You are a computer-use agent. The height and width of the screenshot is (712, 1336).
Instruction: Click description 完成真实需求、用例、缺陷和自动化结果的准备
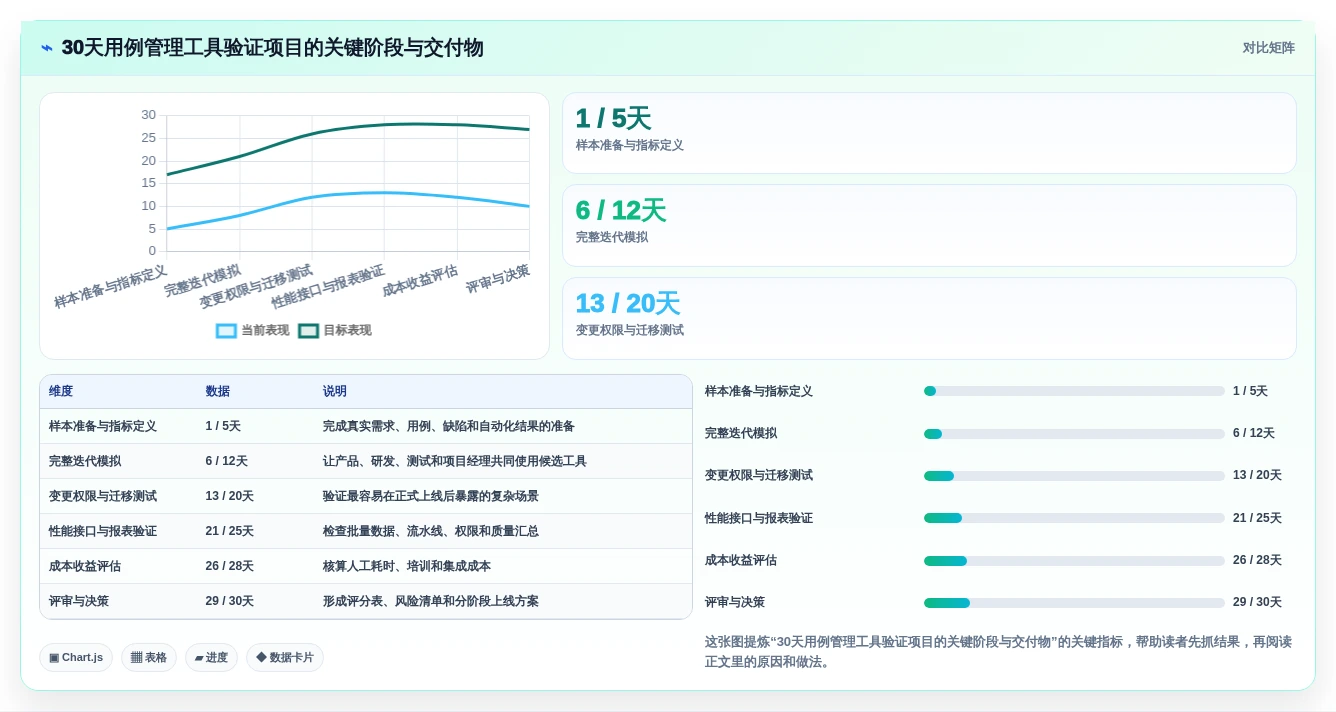point(449,426)
